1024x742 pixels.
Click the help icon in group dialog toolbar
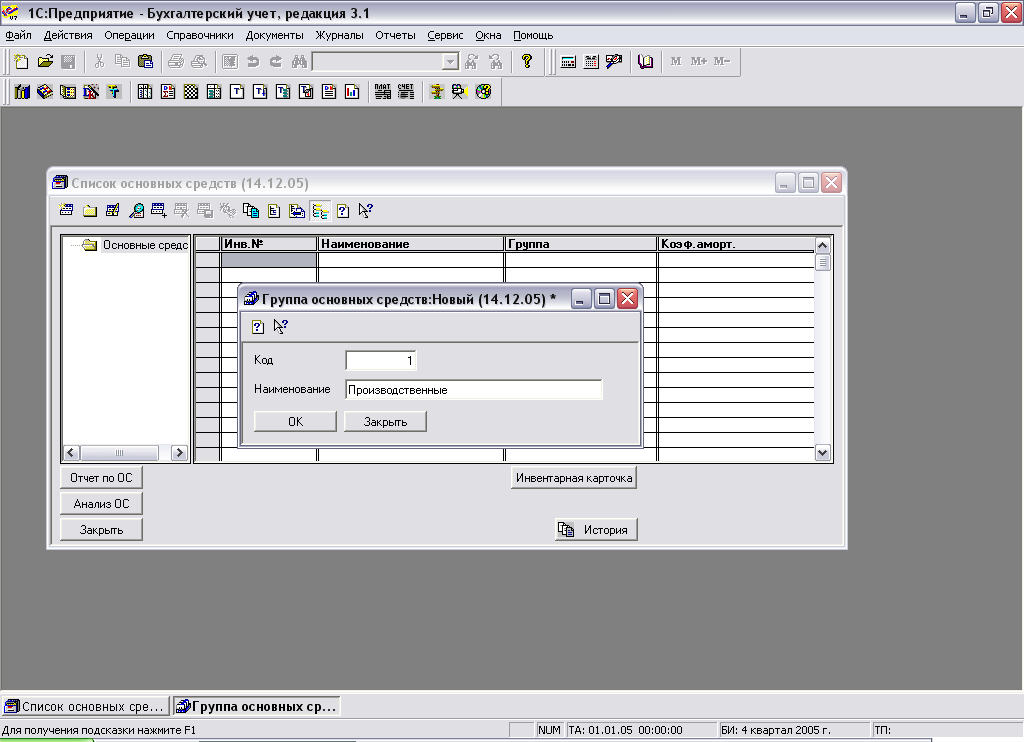[x=258, y=326]
